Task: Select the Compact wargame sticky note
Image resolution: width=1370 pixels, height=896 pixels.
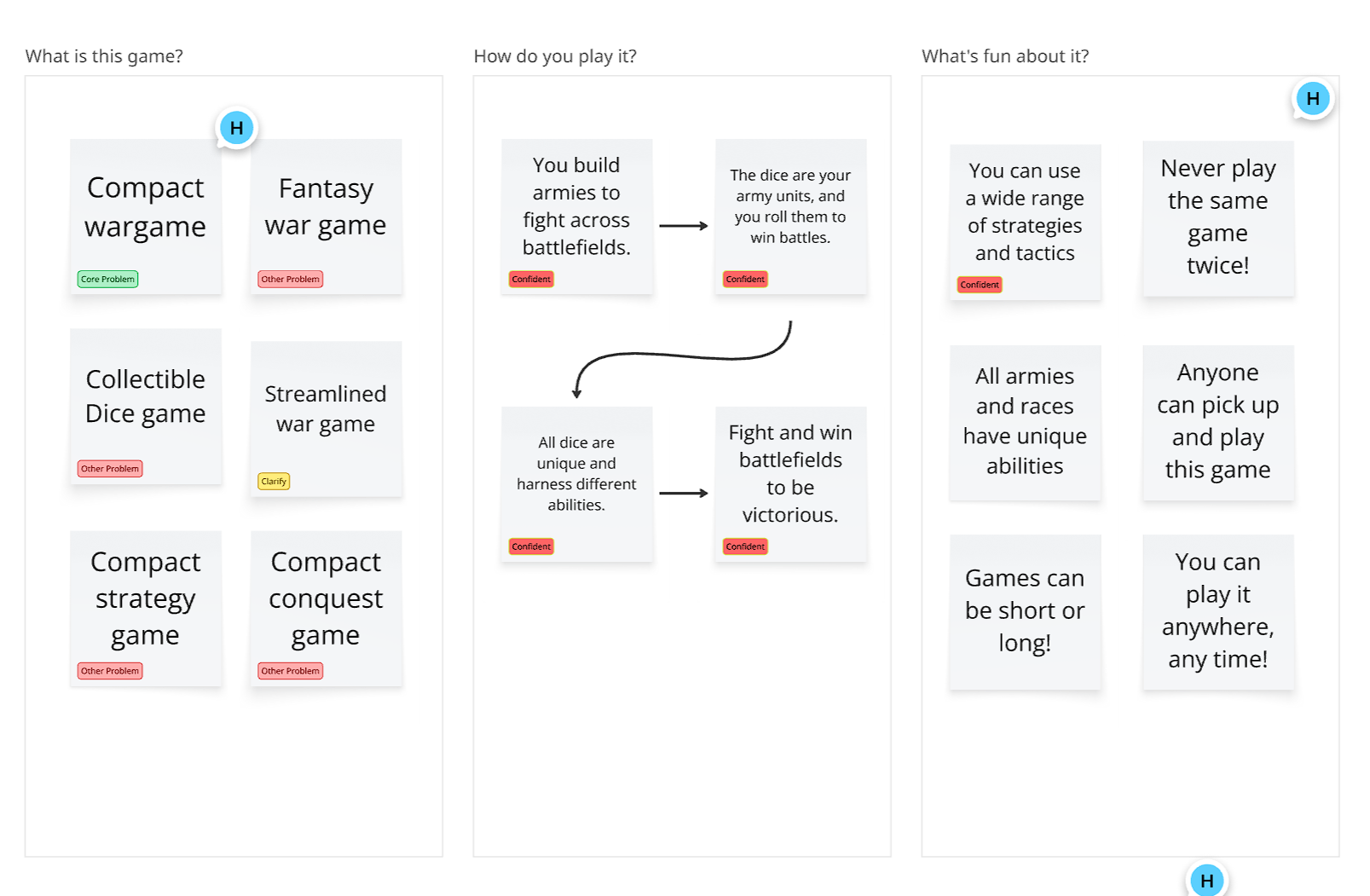Action: [146, 217]
